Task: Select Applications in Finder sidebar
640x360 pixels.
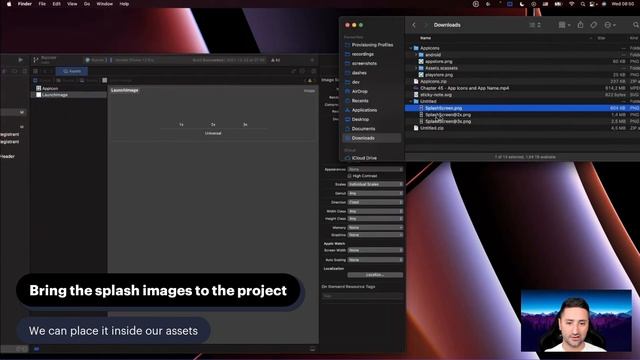Action: 364,110
